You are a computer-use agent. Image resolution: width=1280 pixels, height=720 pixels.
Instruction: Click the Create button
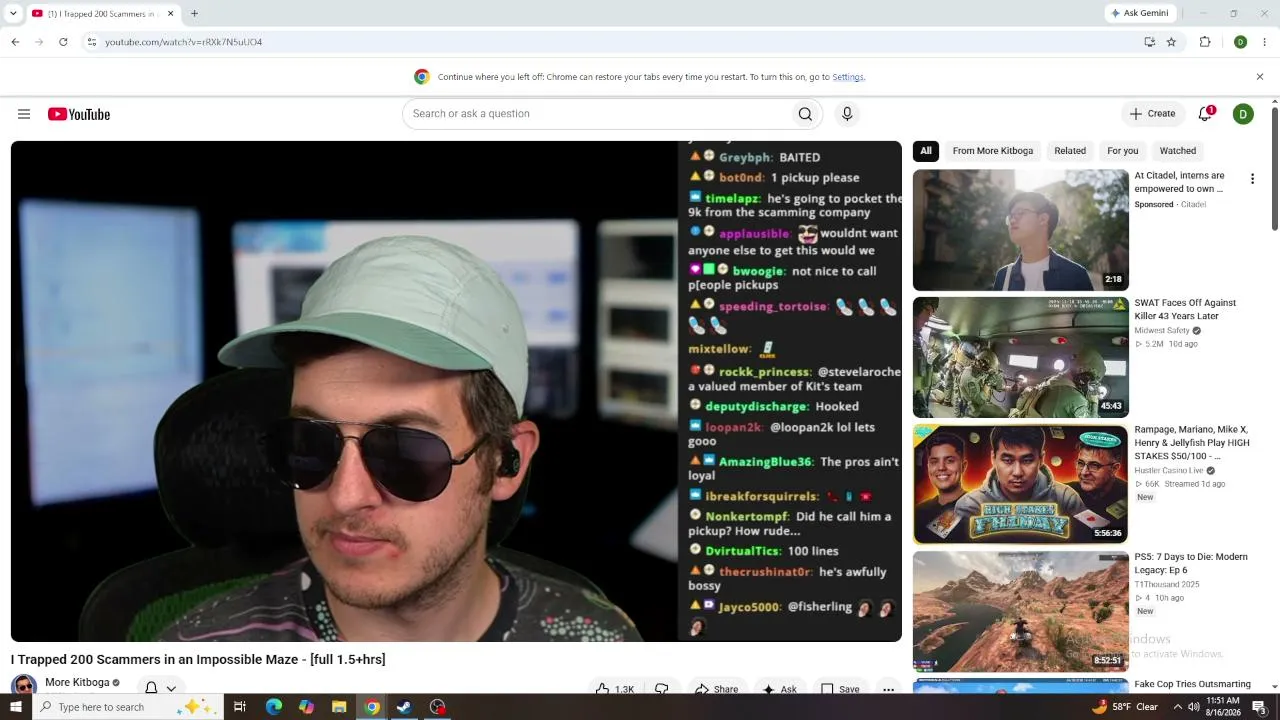tap(1152, 114)
